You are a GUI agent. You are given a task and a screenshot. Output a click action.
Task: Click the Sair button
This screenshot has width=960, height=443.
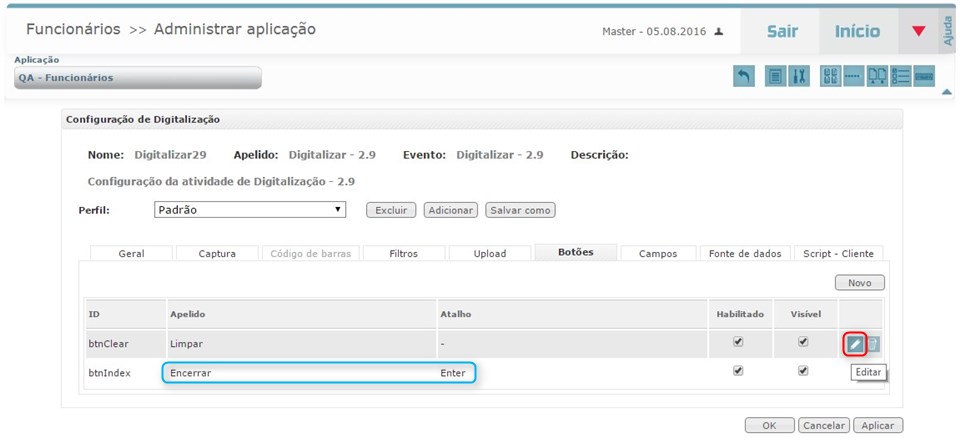(x=782, y=31)
